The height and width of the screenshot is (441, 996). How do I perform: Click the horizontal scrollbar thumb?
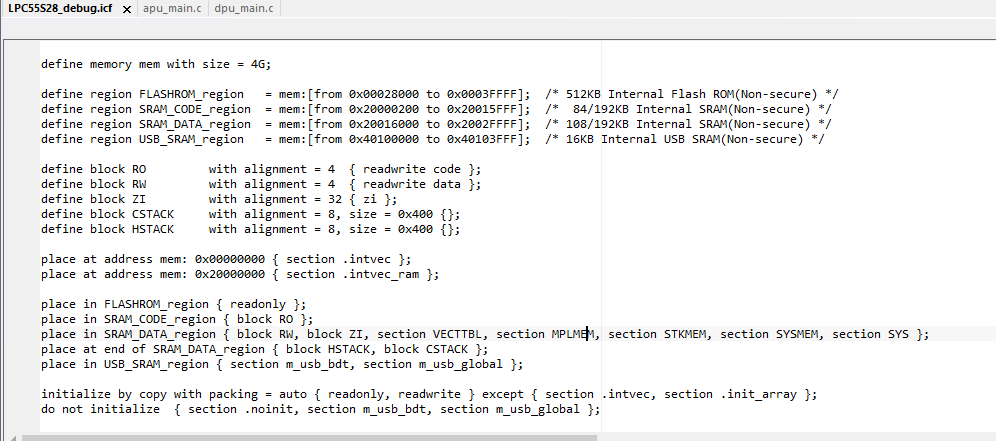click(x=310, y=437)
